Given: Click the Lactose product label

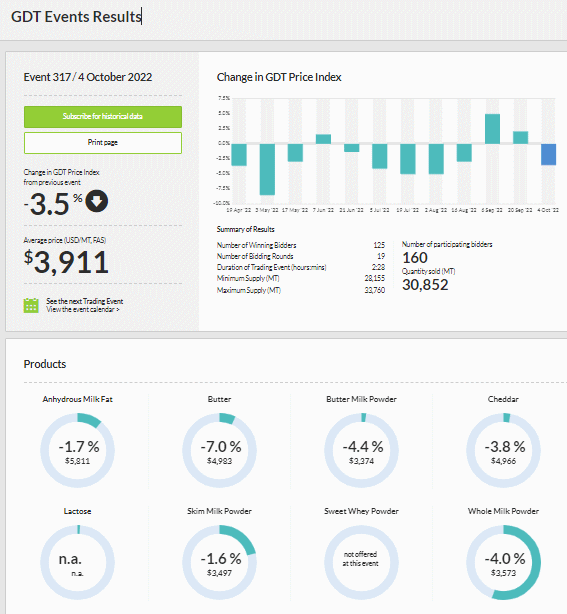Looking at the screenshot, I should (x=78, y=511).
